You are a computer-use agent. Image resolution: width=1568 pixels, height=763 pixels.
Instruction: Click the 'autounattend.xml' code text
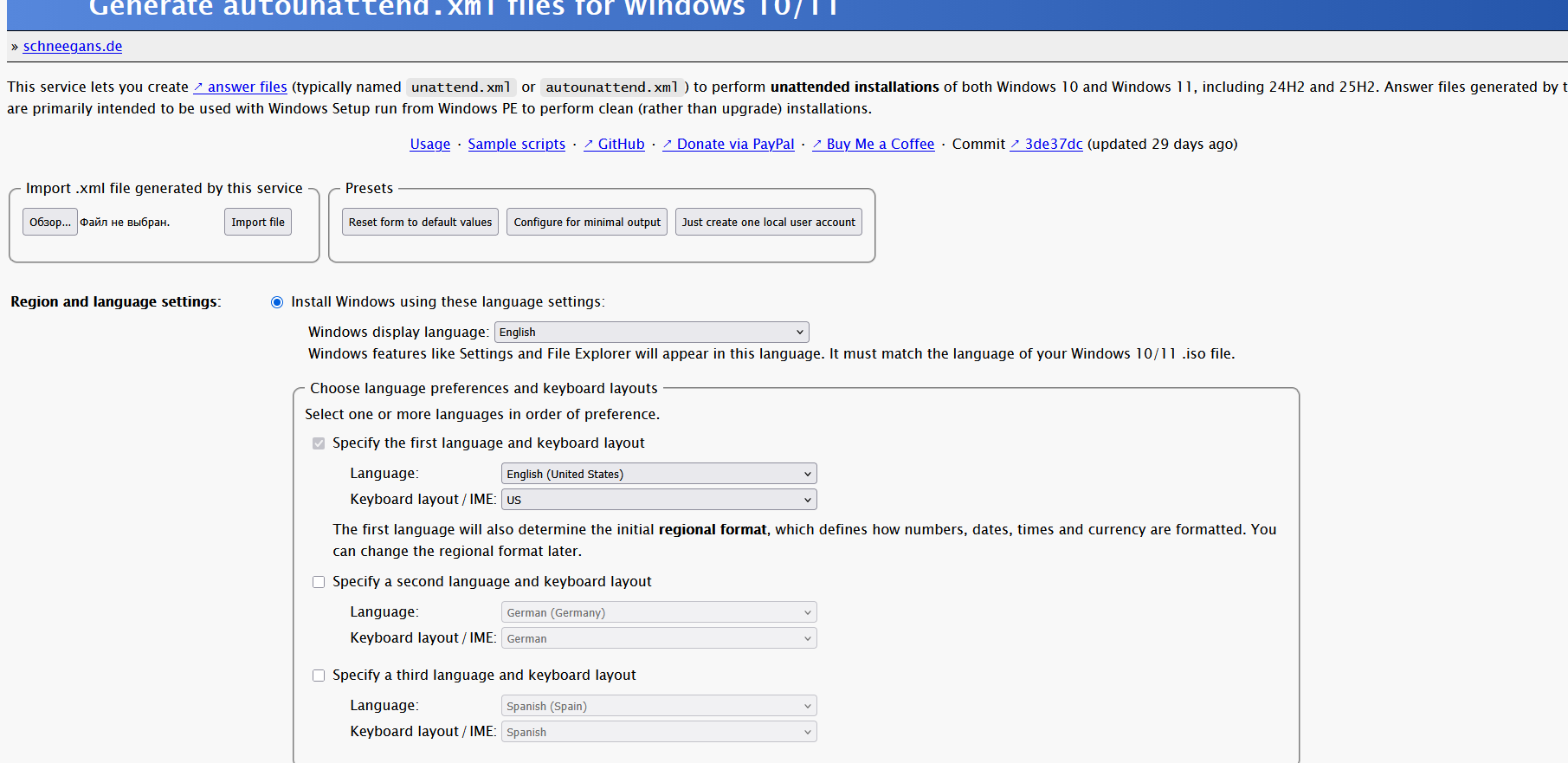(x=612, y=87)
